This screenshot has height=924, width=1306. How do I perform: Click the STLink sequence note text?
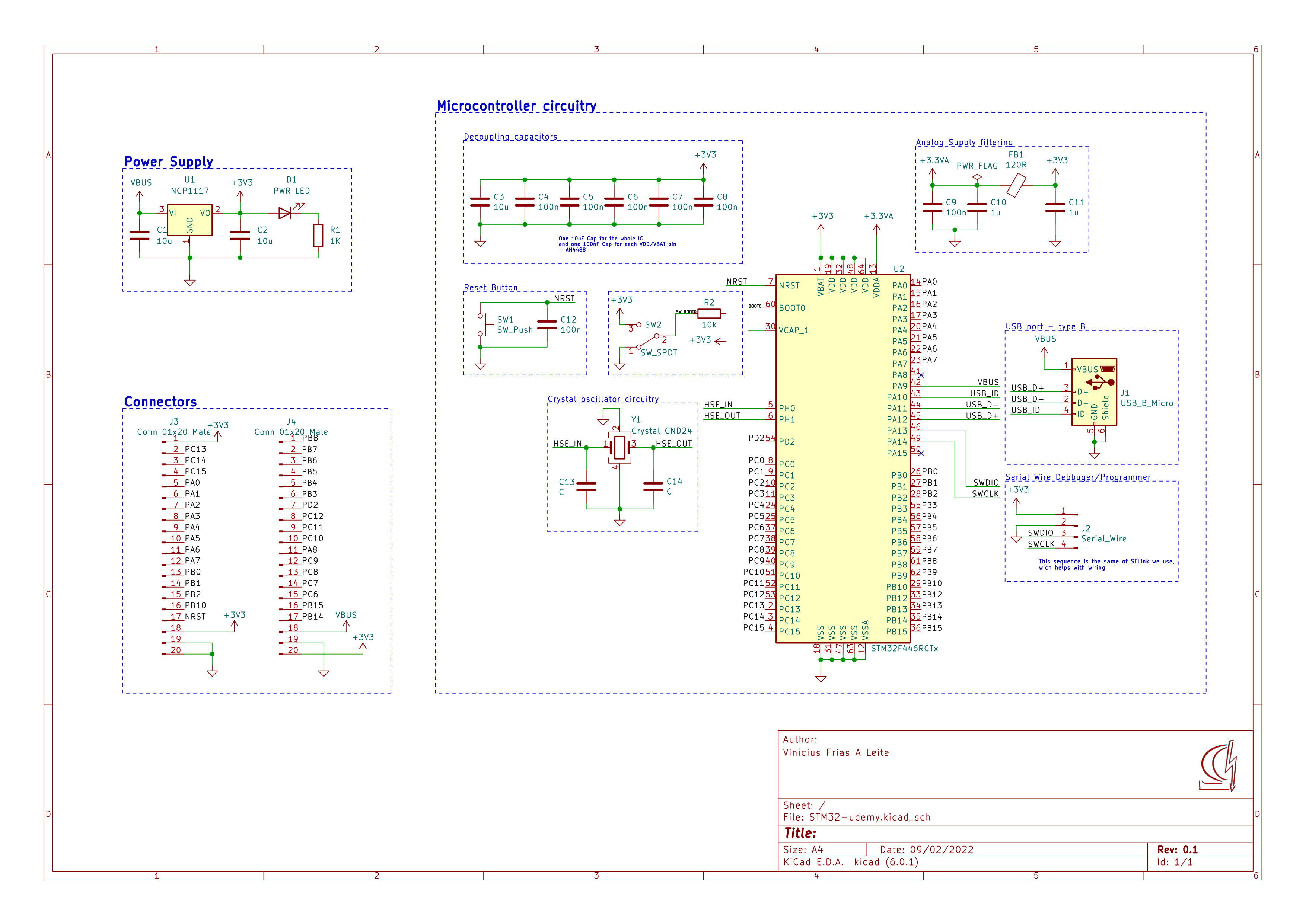pos(1106,565)
